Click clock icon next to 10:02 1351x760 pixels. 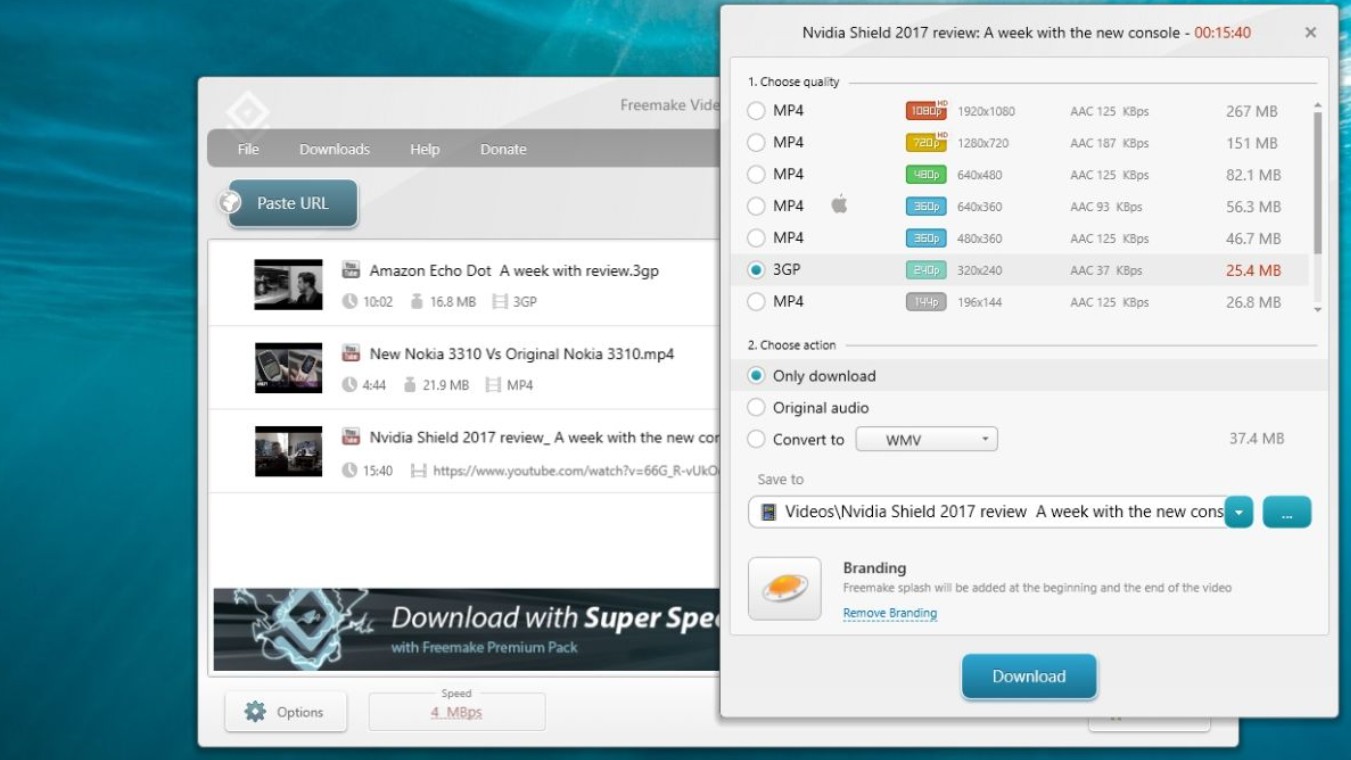click(349, 301)
